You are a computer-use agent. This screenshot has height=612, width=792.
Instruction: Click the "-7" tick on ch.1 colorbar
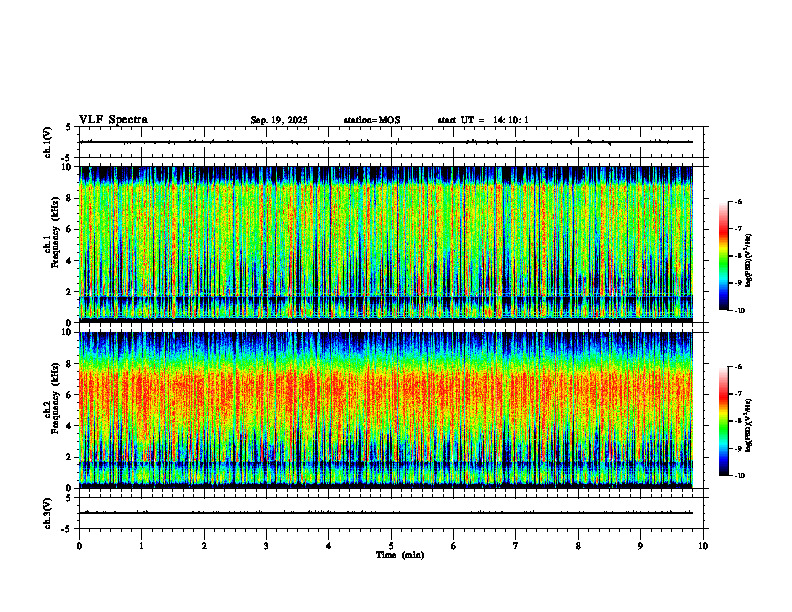pos(737,229)
